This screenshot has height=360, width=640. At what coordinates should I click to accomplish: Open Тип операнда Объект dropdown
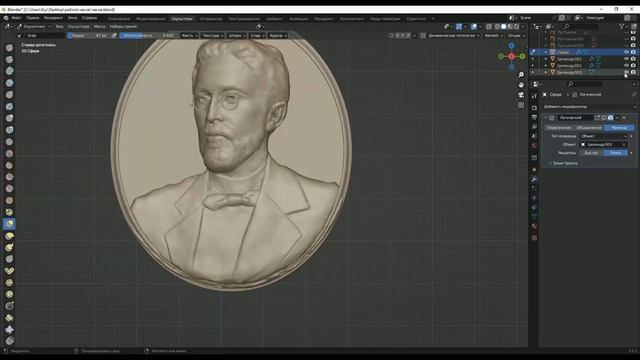pyautogui.click(x=604, y=136)
